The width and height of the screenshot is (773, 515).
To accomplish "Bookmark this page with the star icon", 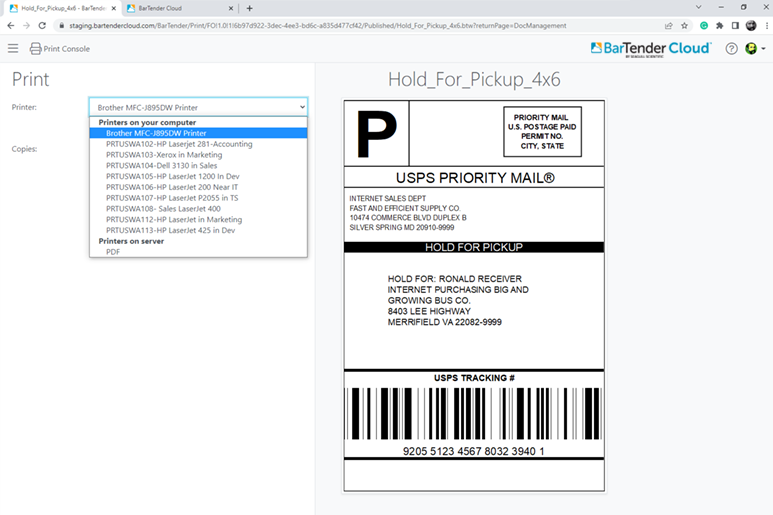I will [685, 25].
